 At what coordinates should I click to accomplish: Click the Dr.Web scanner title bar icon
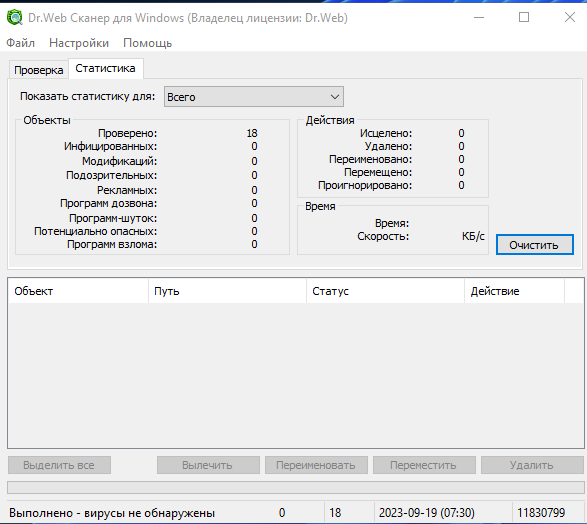(x=15, y=18)
